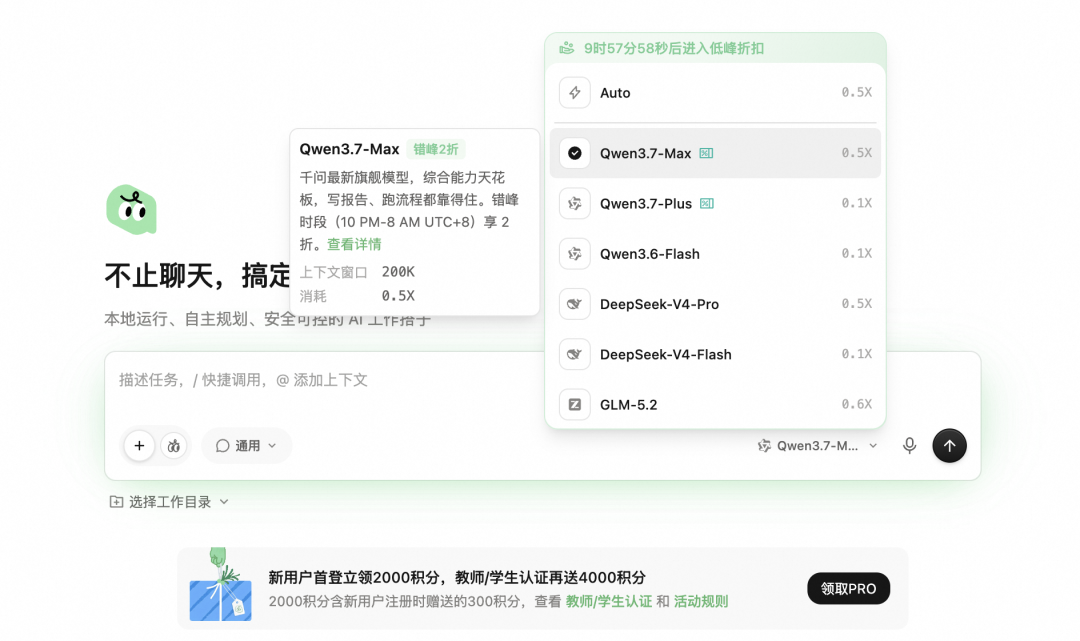Click the green ghost mascot logo

pos(132,209)
